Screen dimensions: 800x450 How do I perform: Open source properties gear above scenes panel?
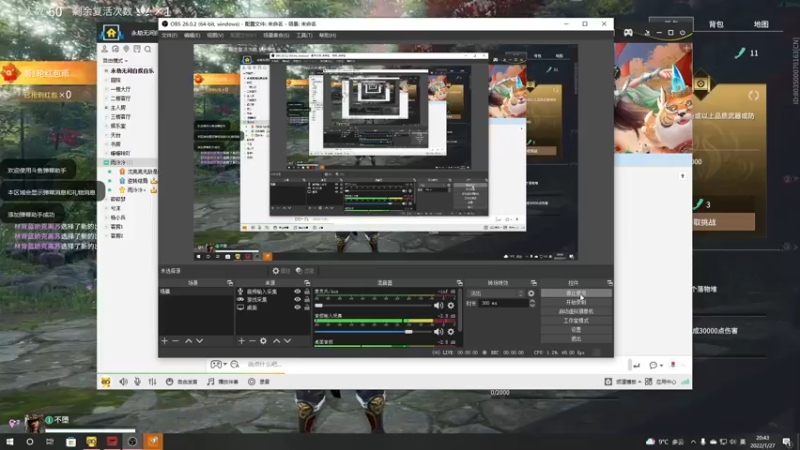[x=281, y=271]
